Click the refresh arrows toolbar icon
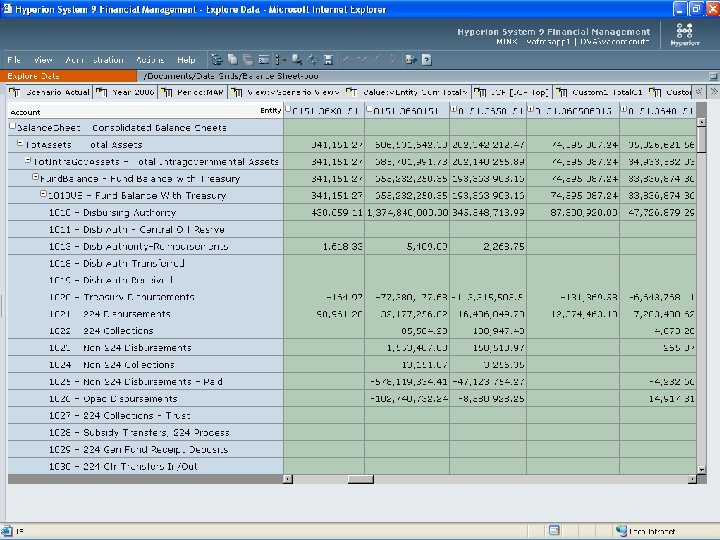Viewport: 720px width, 540px height. (x=313, y=60)
